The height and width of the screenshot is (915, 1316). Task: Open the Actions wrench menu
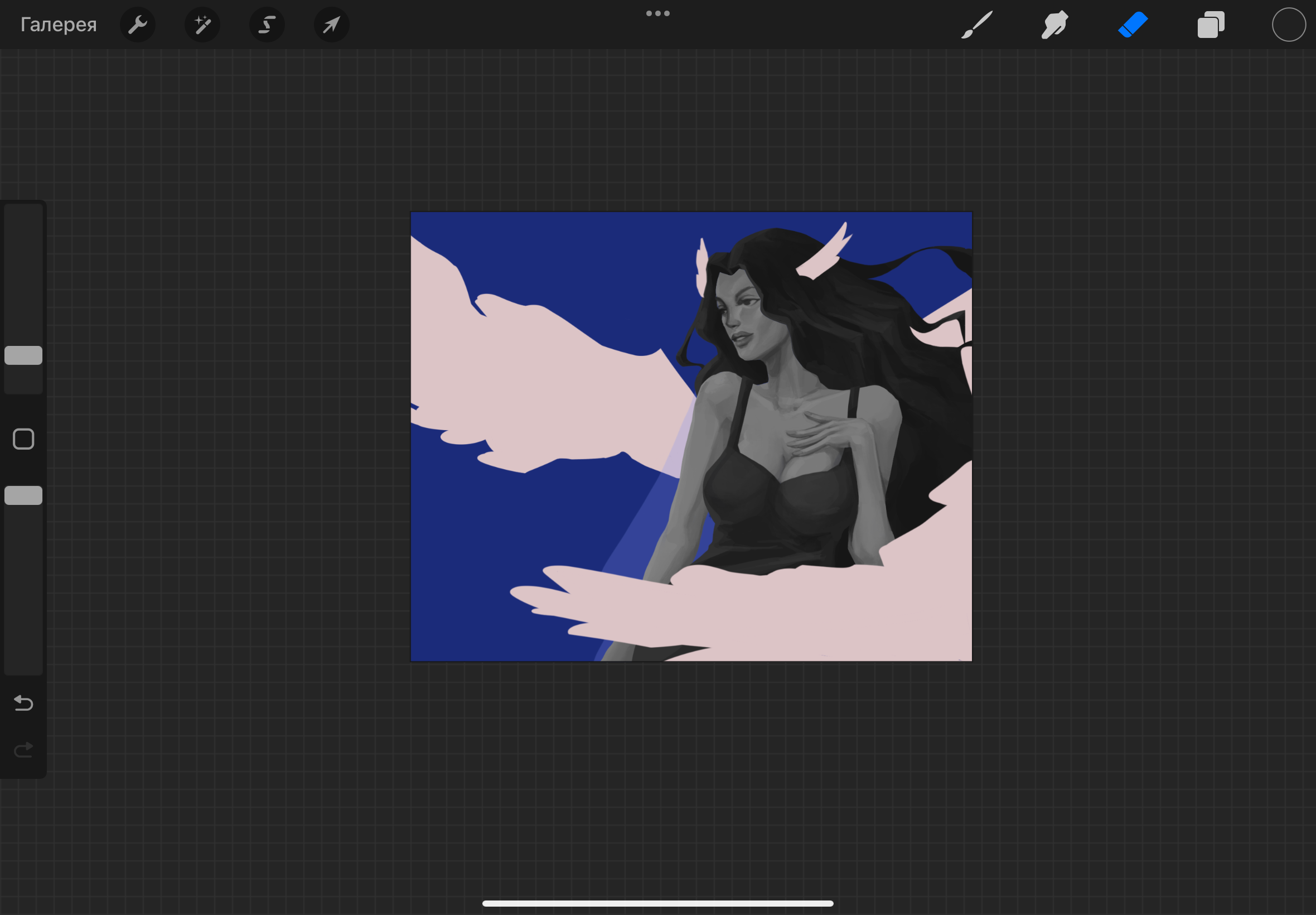[138, 25]
